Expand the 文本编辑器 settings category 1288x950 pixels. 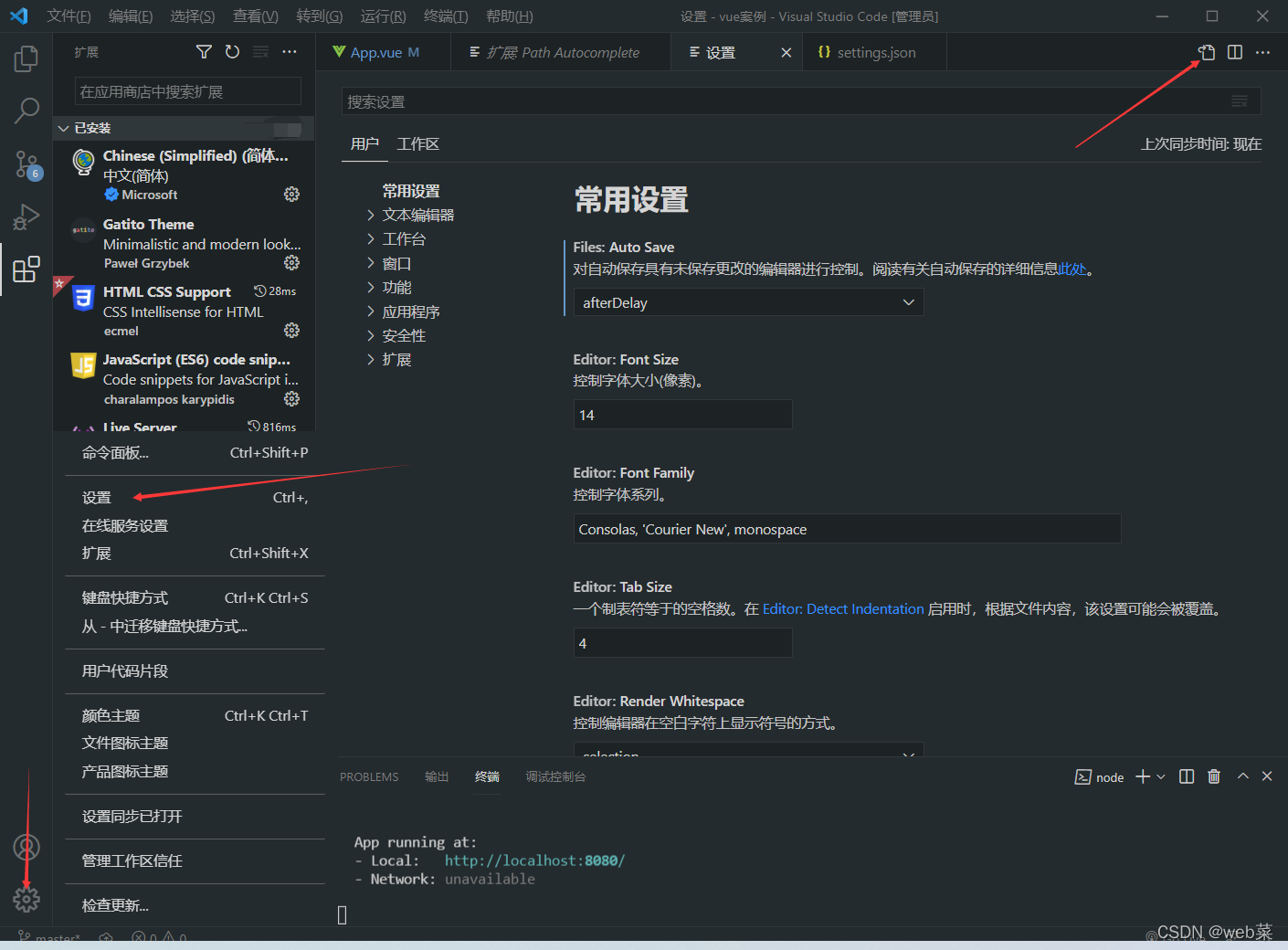(418, 214)
